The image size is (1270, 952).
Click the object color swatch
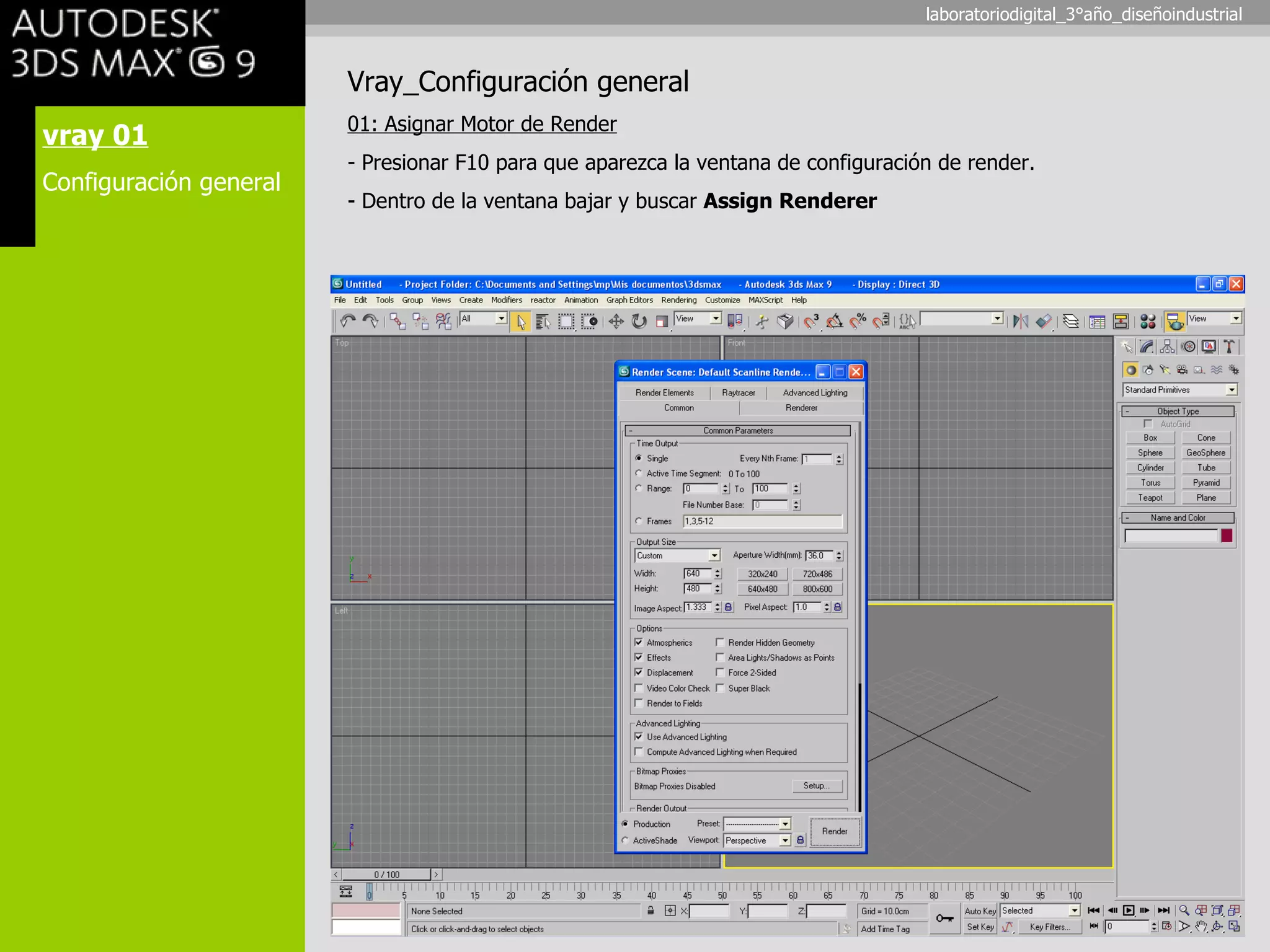tap(1227, 535)
